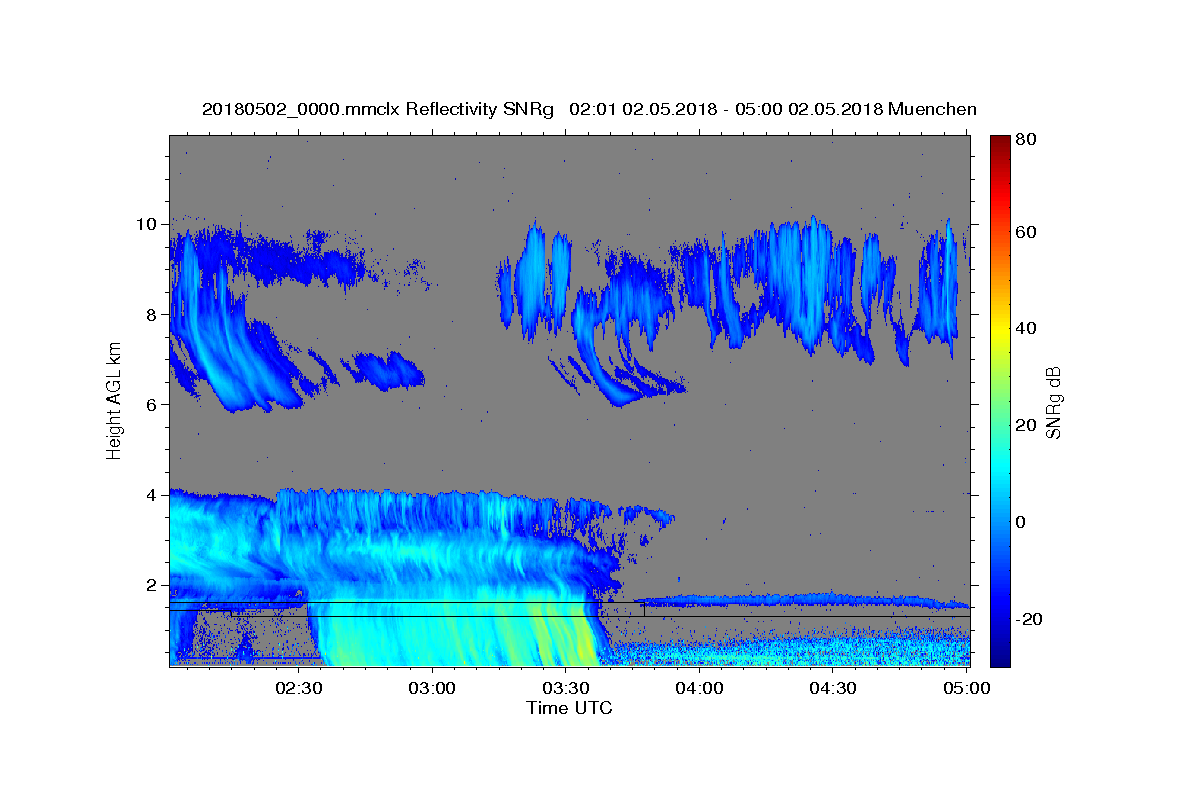Click the colorbar label '20'
This screenshot has height=800, width=1200.
1027,425
